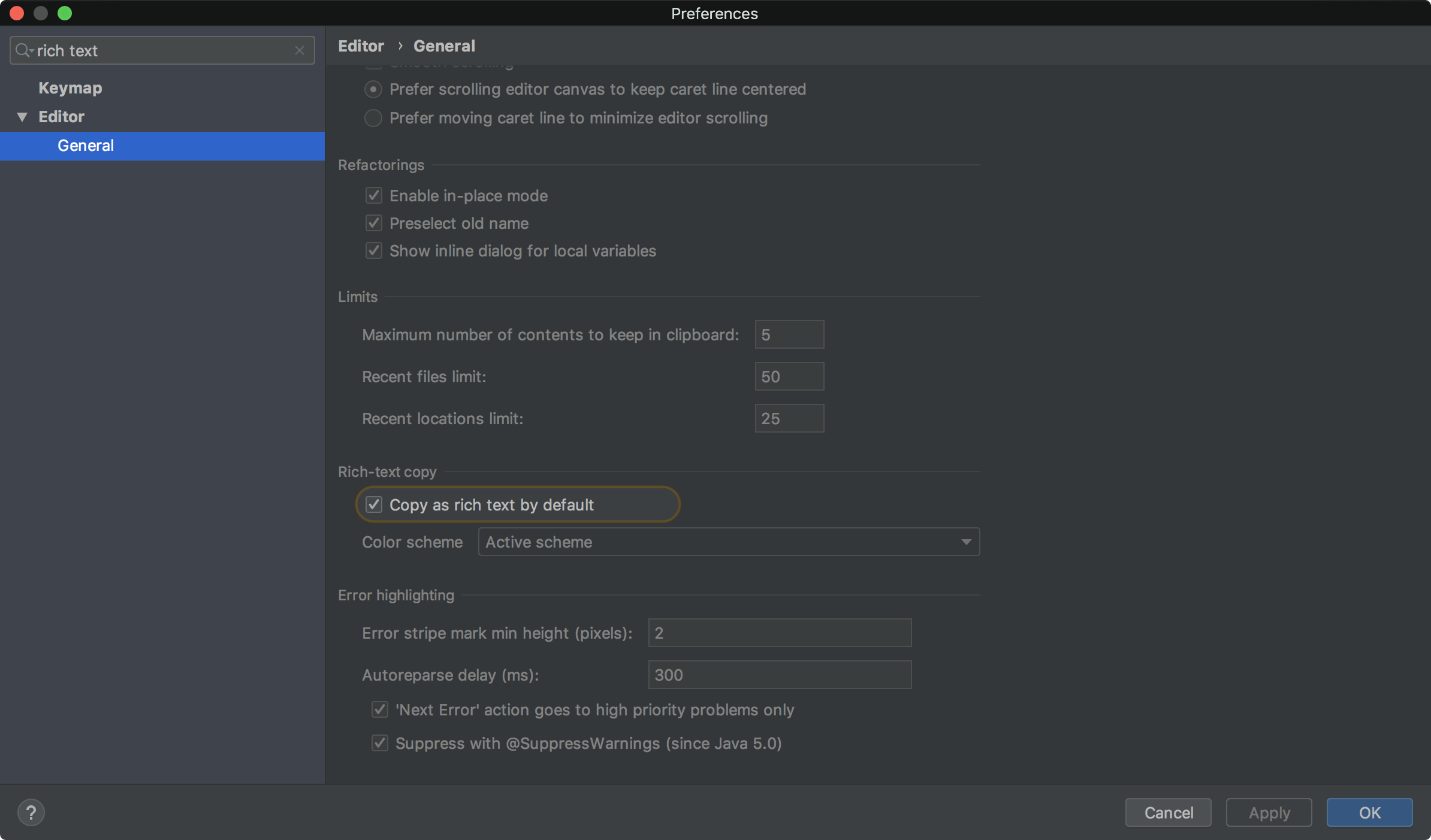Click the Apply button

click(1269, 812)
